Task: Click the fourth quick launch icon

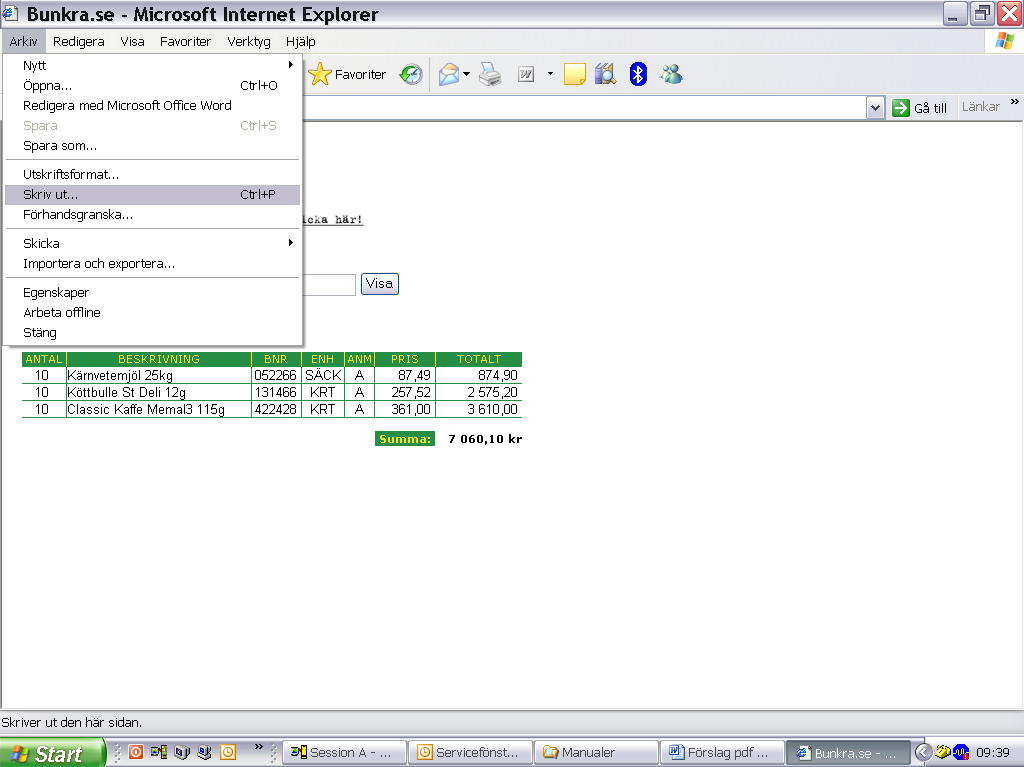Action: click(x=204, y=752)
